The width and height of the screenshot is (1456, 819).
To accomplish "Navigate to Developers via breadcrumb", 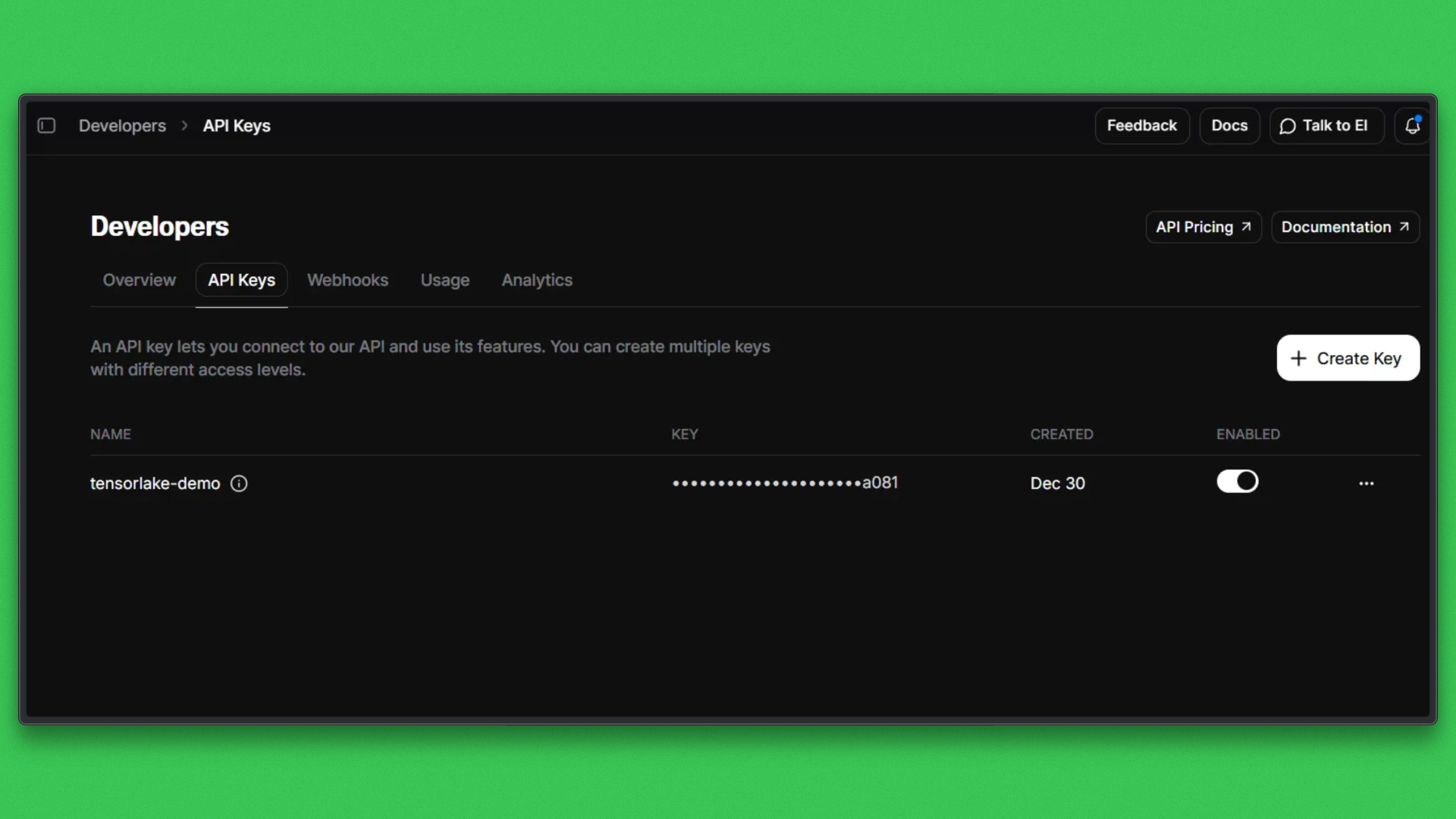I will click(122, 126).
